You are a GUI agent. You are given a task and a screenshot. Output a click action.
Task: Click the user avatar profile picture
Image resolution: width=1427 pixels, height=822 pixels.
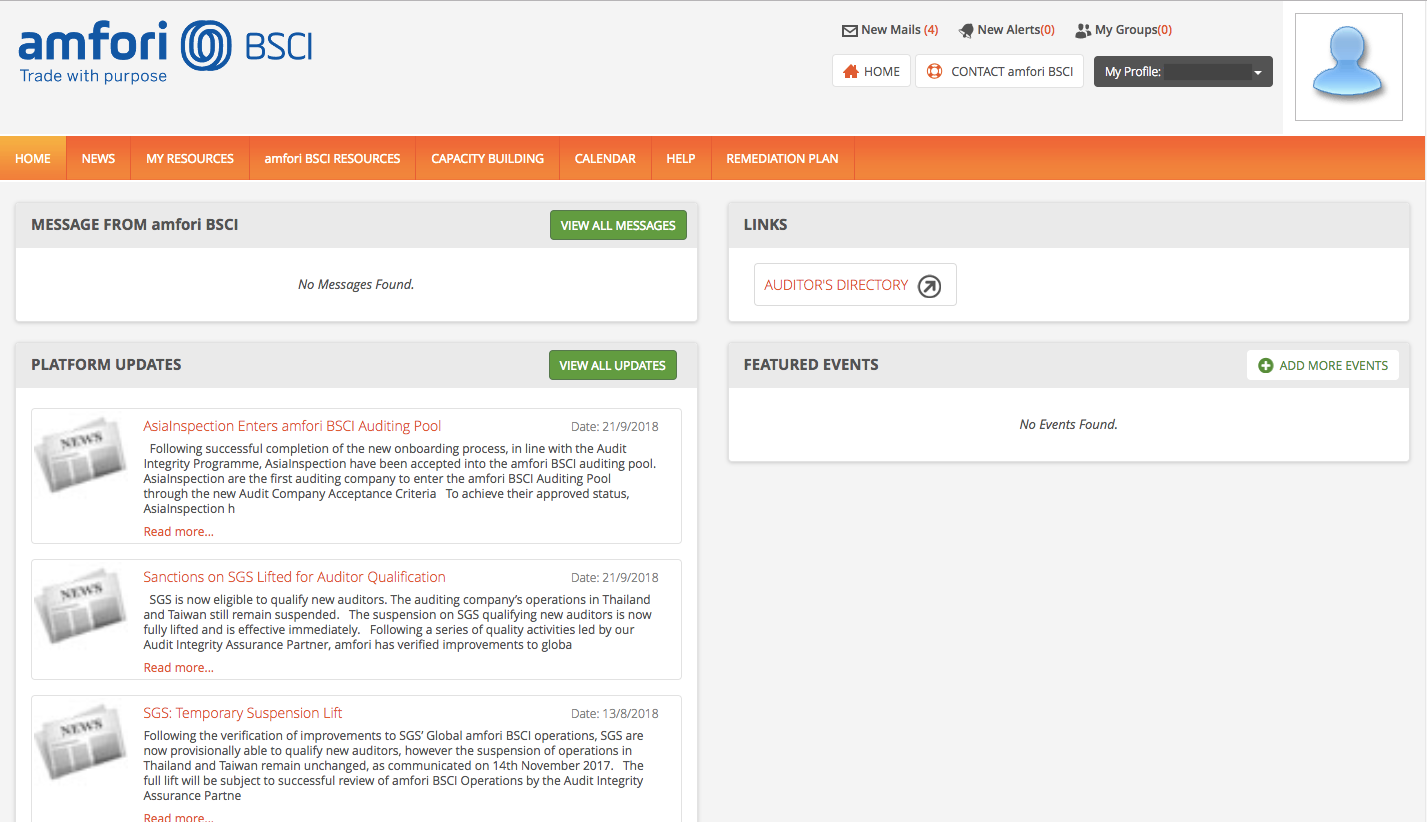coord(1348,67)
